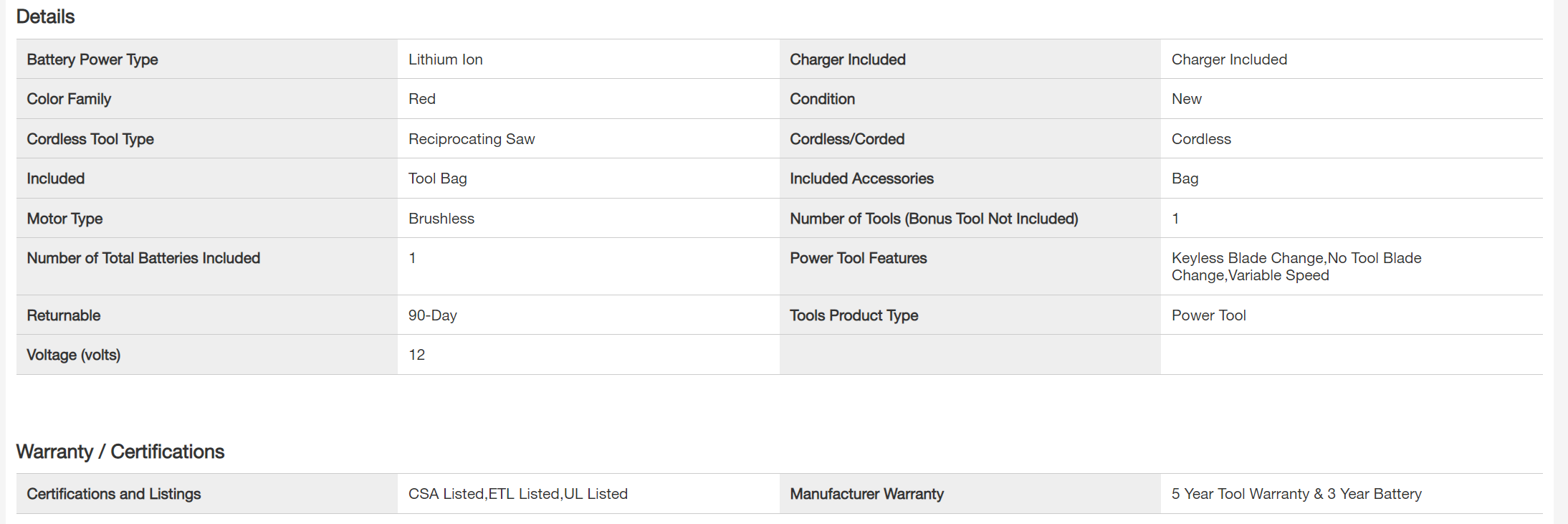1568x524 pixels.
Task: Click the Certifications and Listings label
Action: point(113,494)
